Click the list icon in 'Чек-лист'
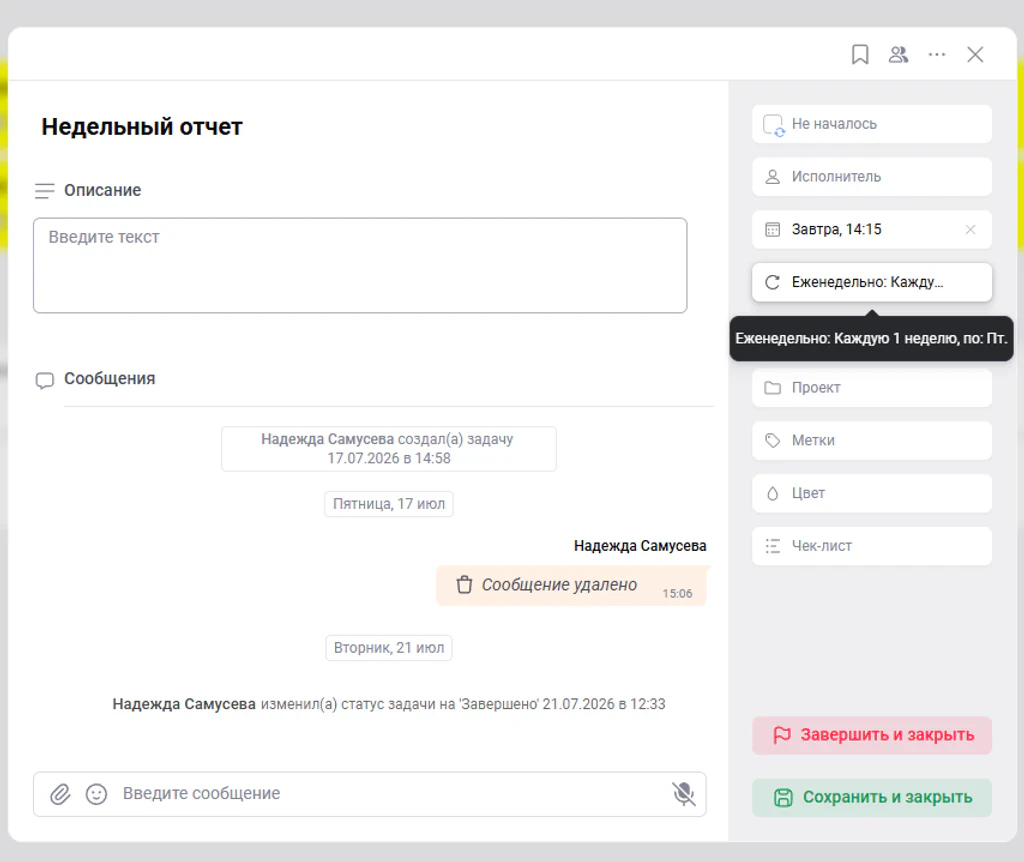The image size is (1024, 862). click(x=773, y=546)
